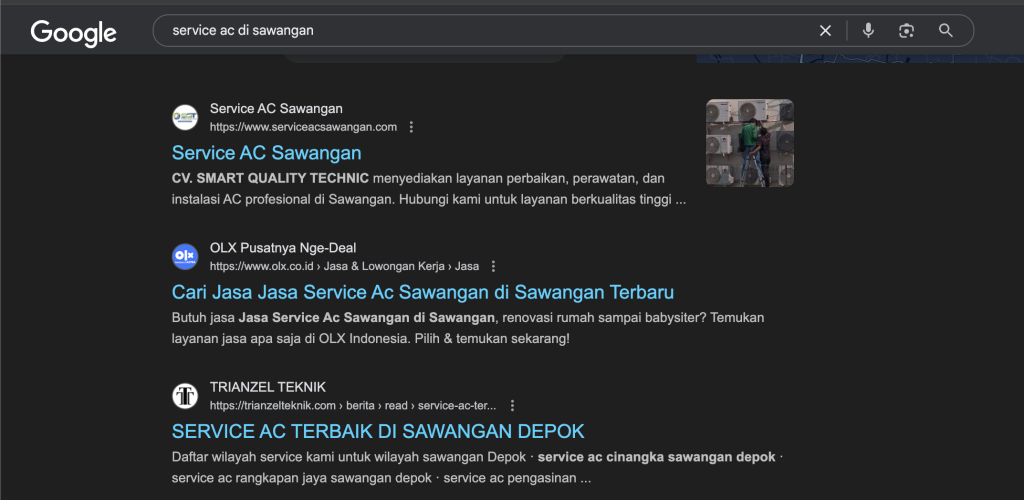Open OLX site favicon

[x=185, y=257]
